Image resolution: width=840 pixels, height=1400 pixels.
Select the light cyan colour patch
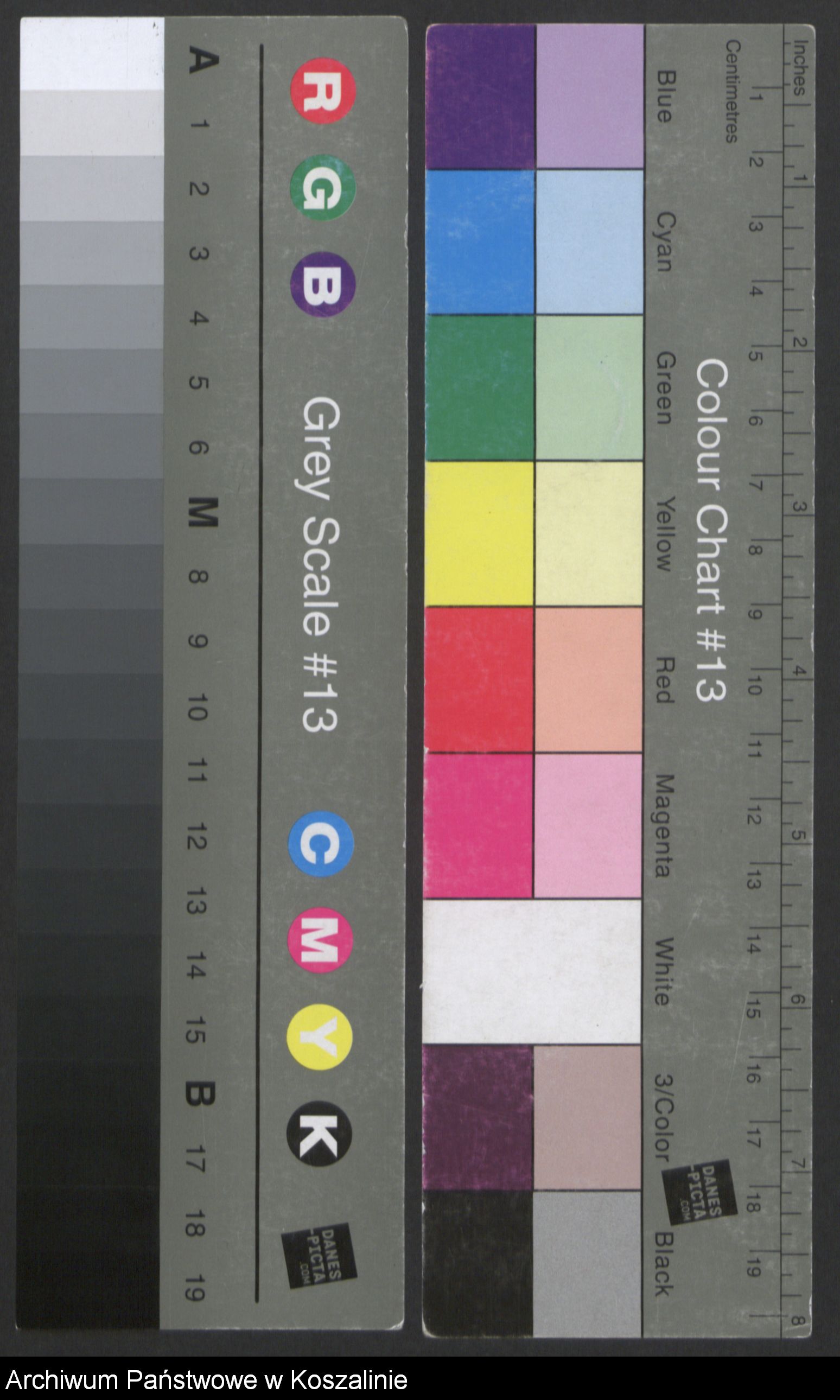click(589, 241)
